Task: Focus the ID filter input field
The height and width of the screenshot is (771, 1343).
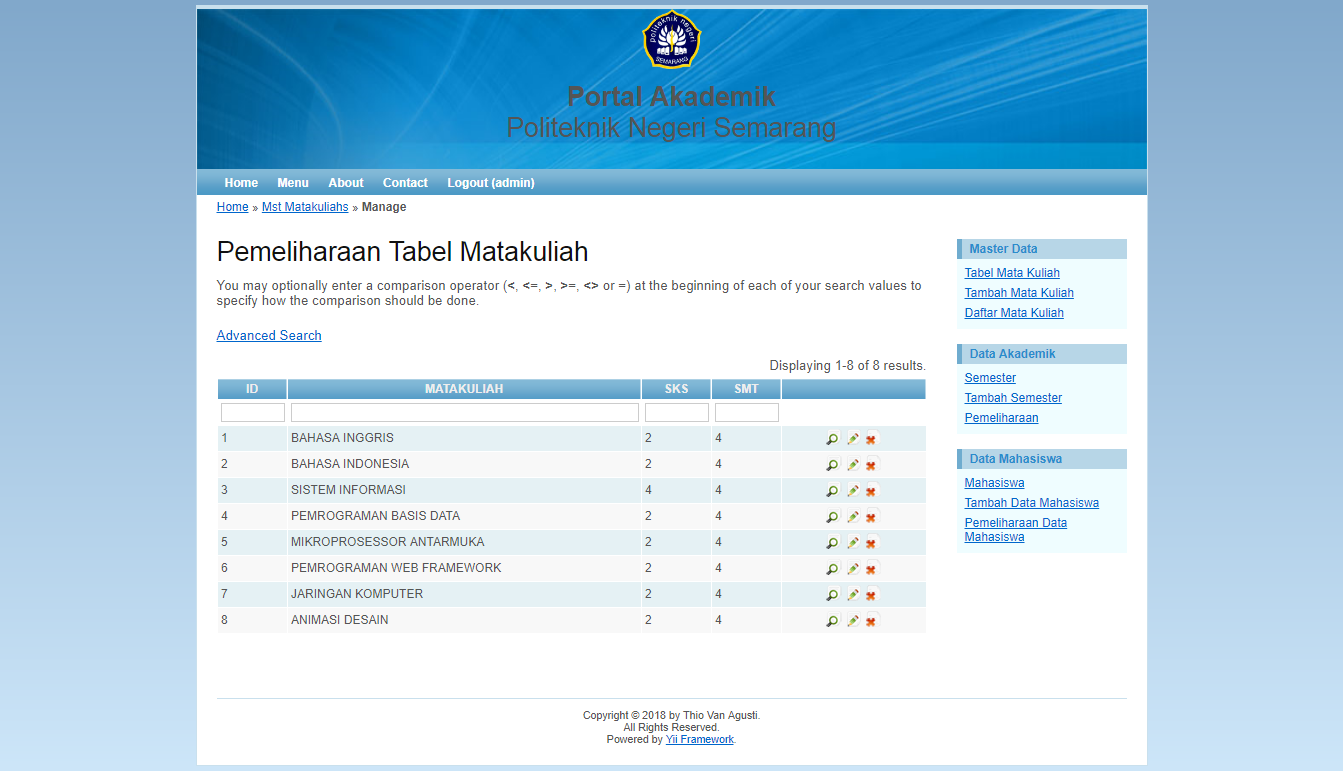Action: pyautogui.click(x=253, y=413)
